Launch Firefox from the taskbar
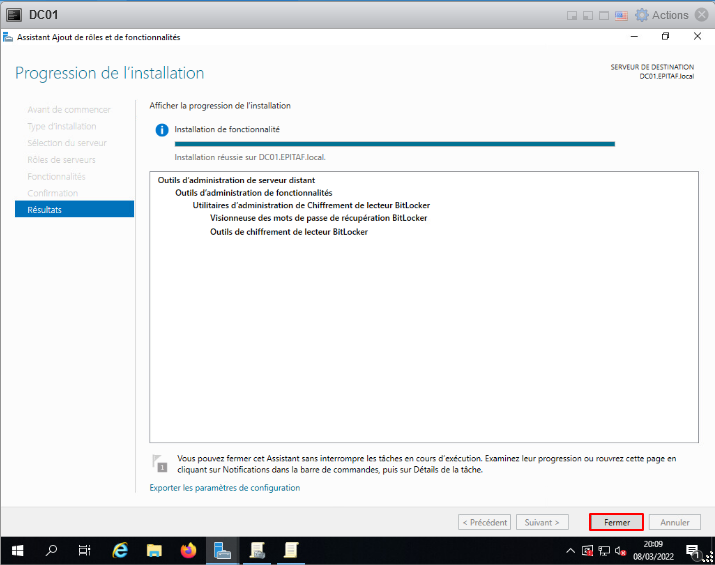 (188, 550)
